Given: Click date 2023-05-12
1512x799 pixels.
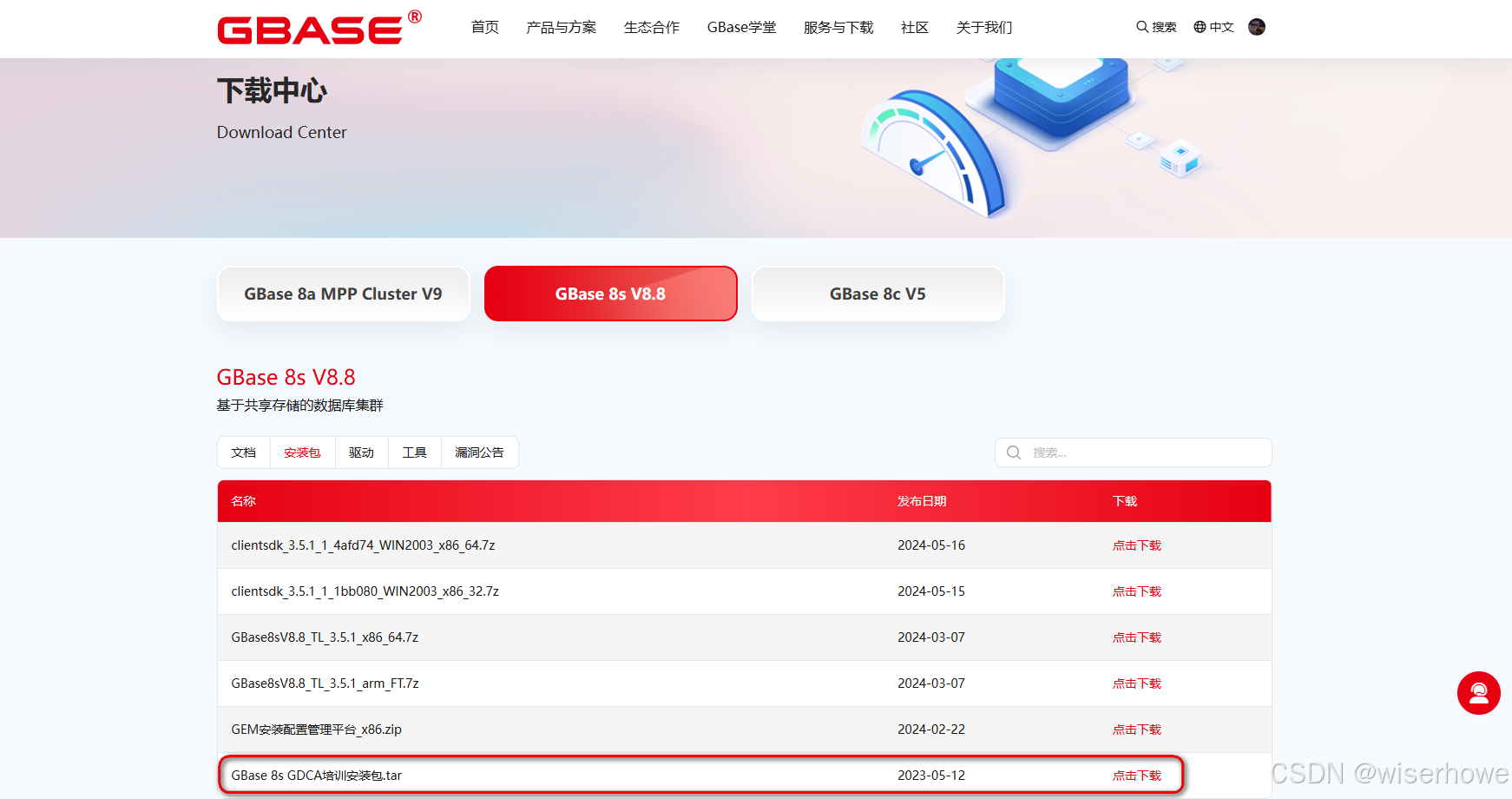Looking at the screenshot, I should pos(931,776).
